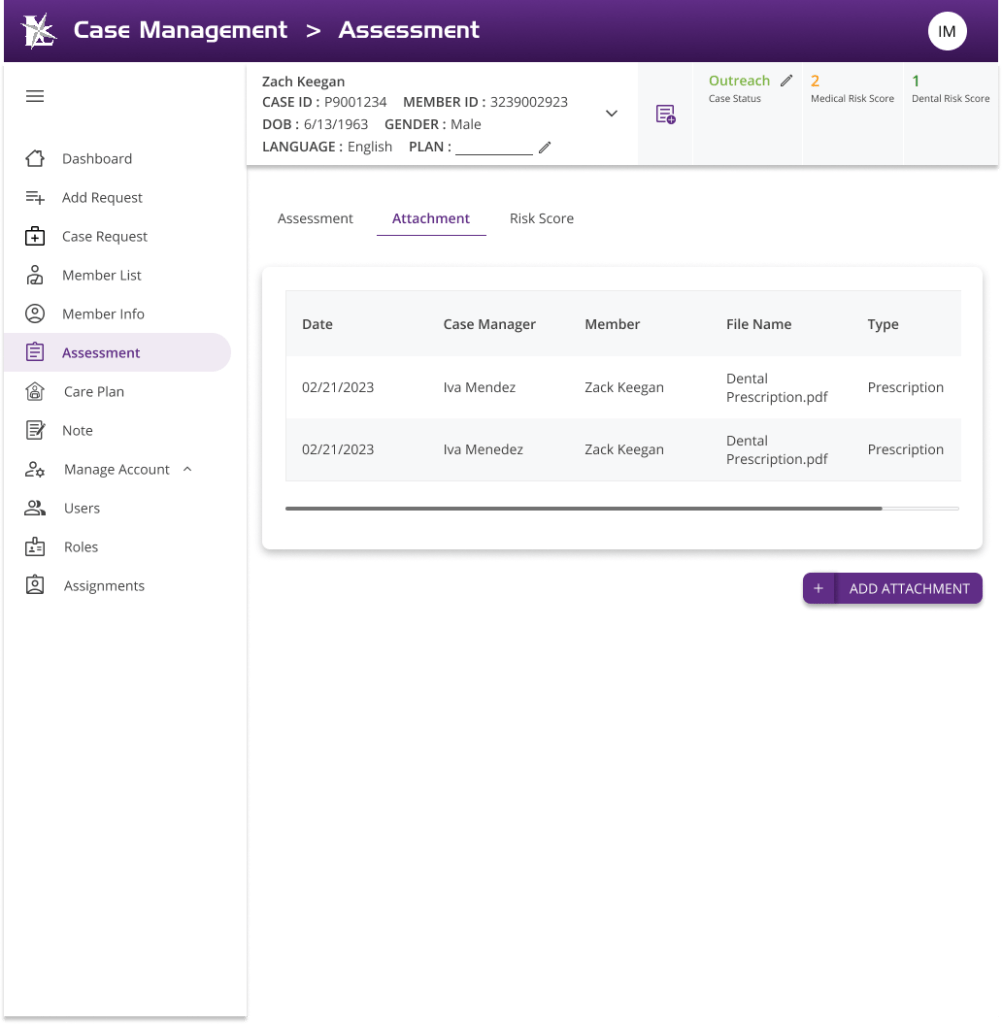1002x1024 pixels.
Task: Click the Dashboard home icon
Action: (x=35, y=159)
